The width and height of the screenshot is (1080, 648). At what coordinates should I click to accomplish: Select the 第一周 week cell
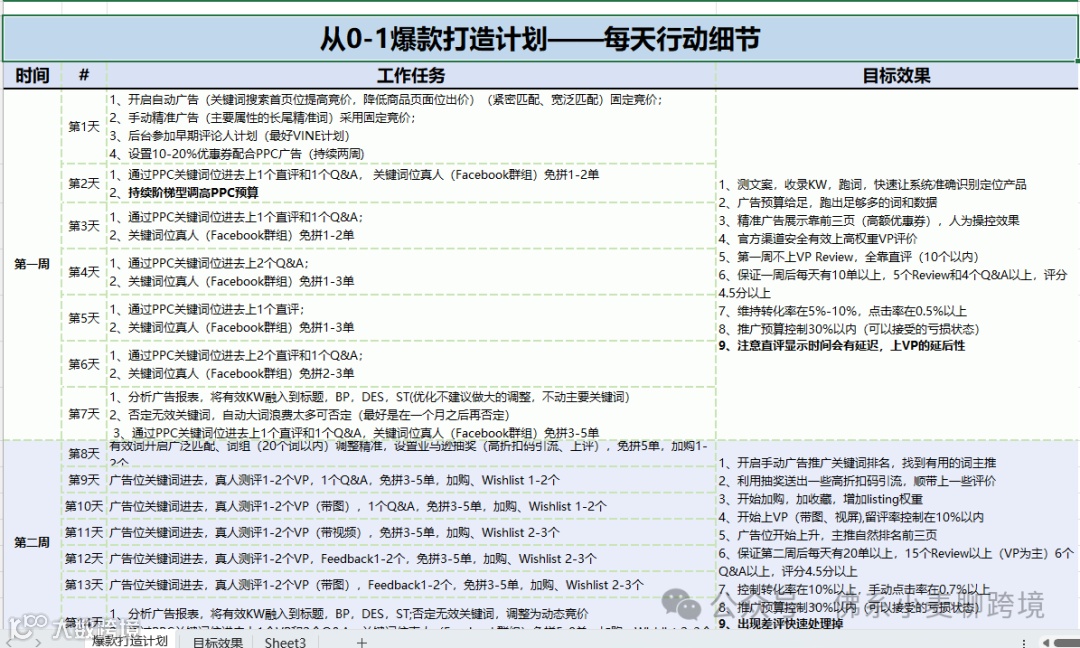click(32, 264)
